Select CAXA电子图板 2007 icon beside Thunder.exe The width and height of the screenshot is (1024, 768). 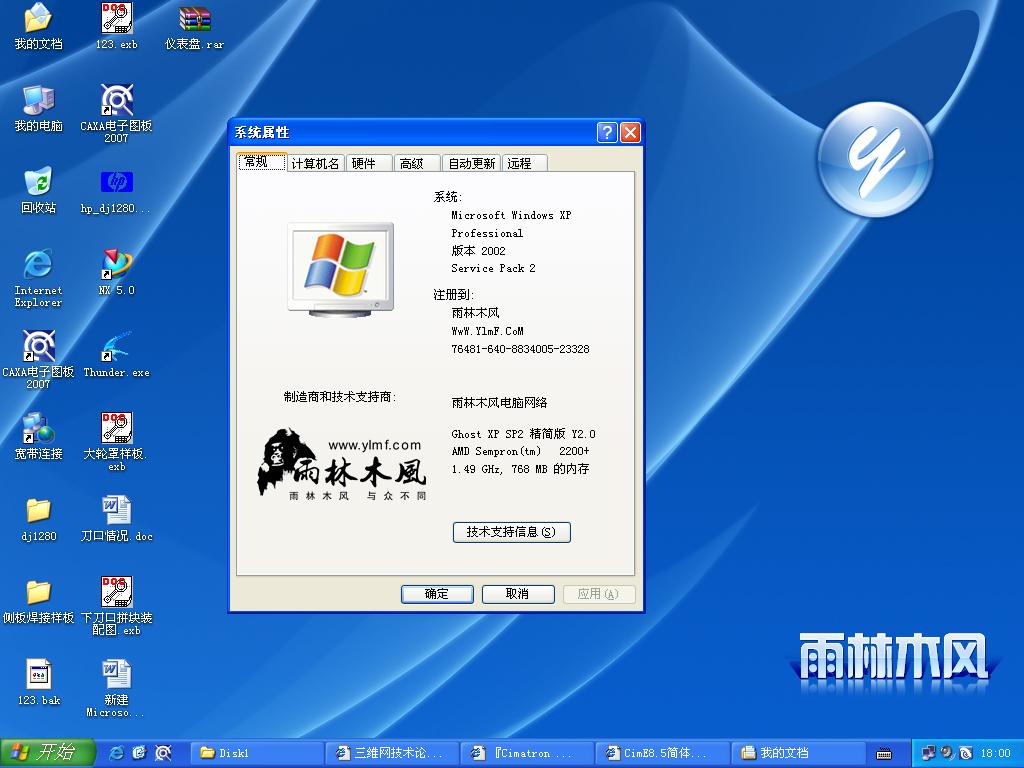click(39, 359)
